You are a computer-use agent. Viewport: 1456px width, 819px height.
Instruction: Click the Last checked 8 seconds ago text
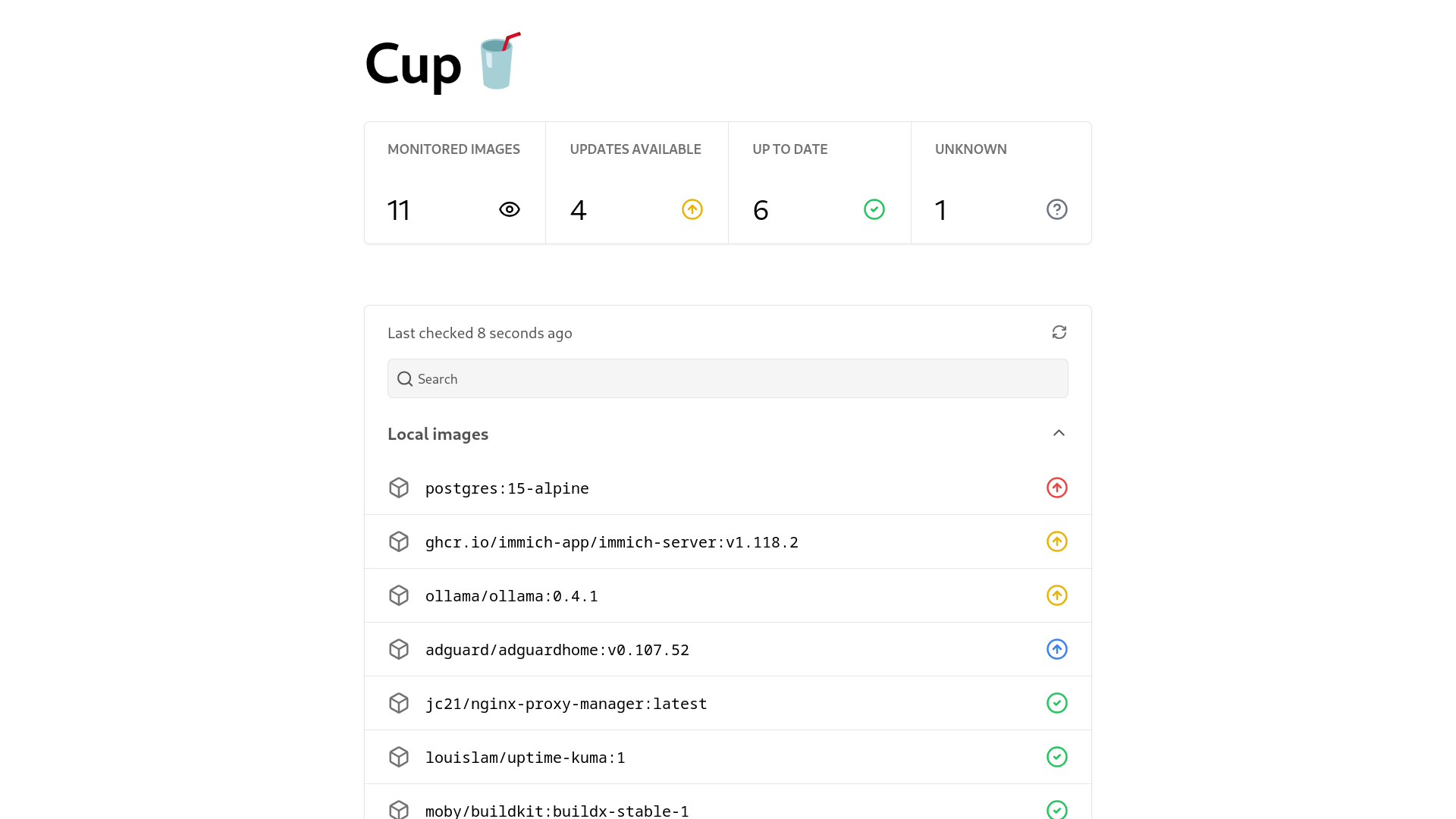pyautogui.click(x=480, y=333)
